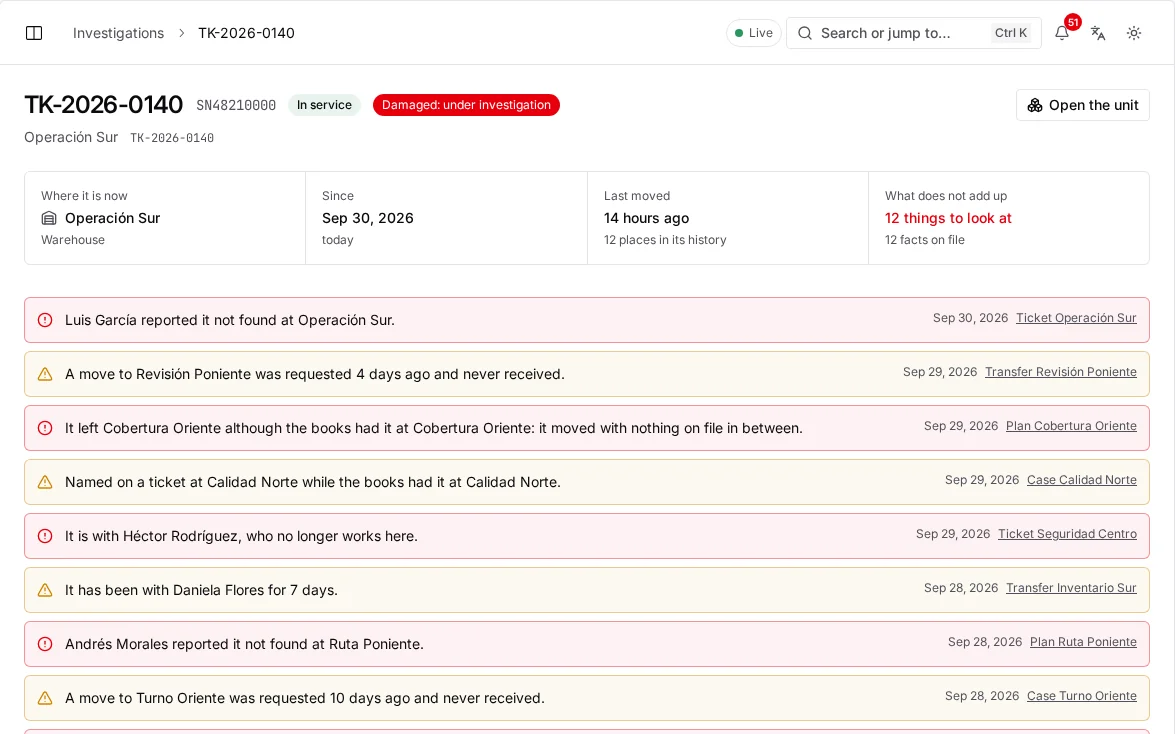
Task: Click warning triangle on Daniela Flores row
Action: [x=45, y=590]
